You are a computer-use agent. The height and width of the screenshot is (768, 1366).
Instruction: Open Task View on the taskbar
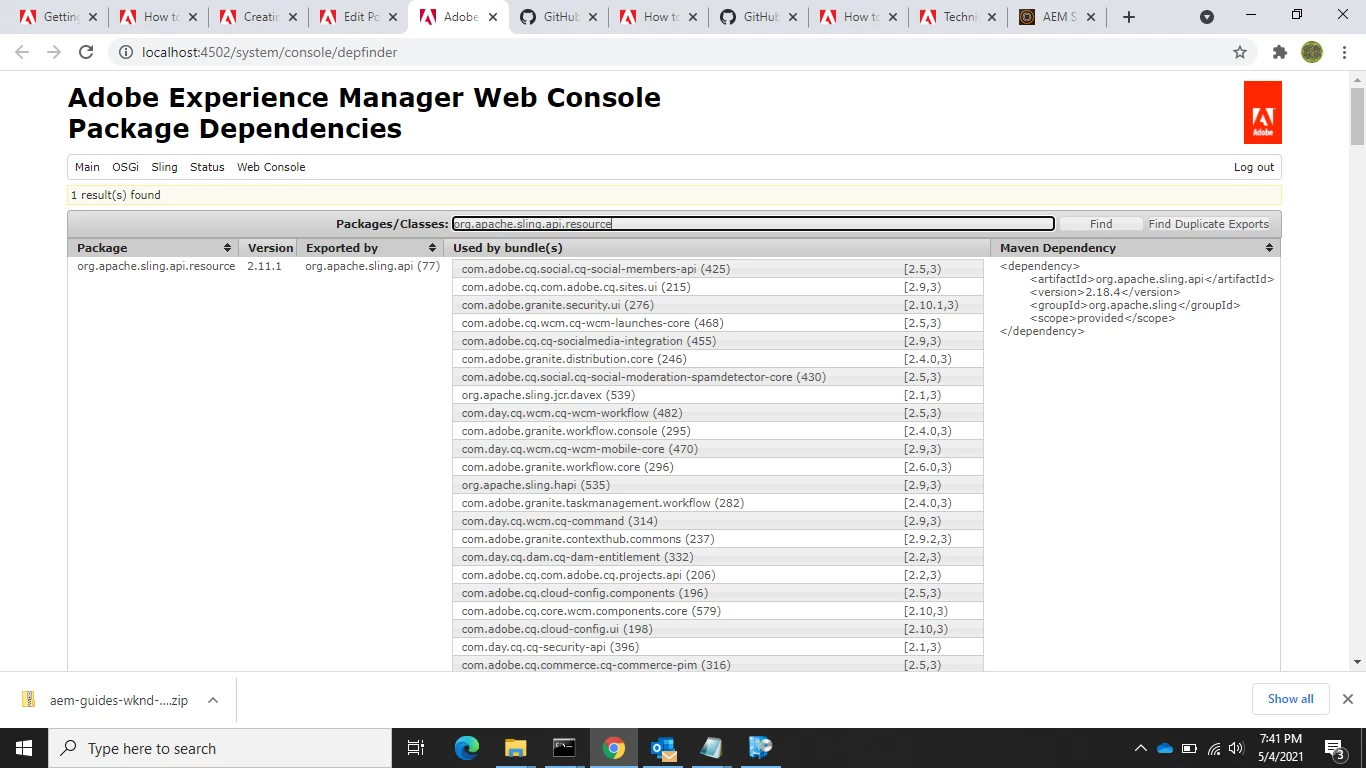[x=416, y=748]
